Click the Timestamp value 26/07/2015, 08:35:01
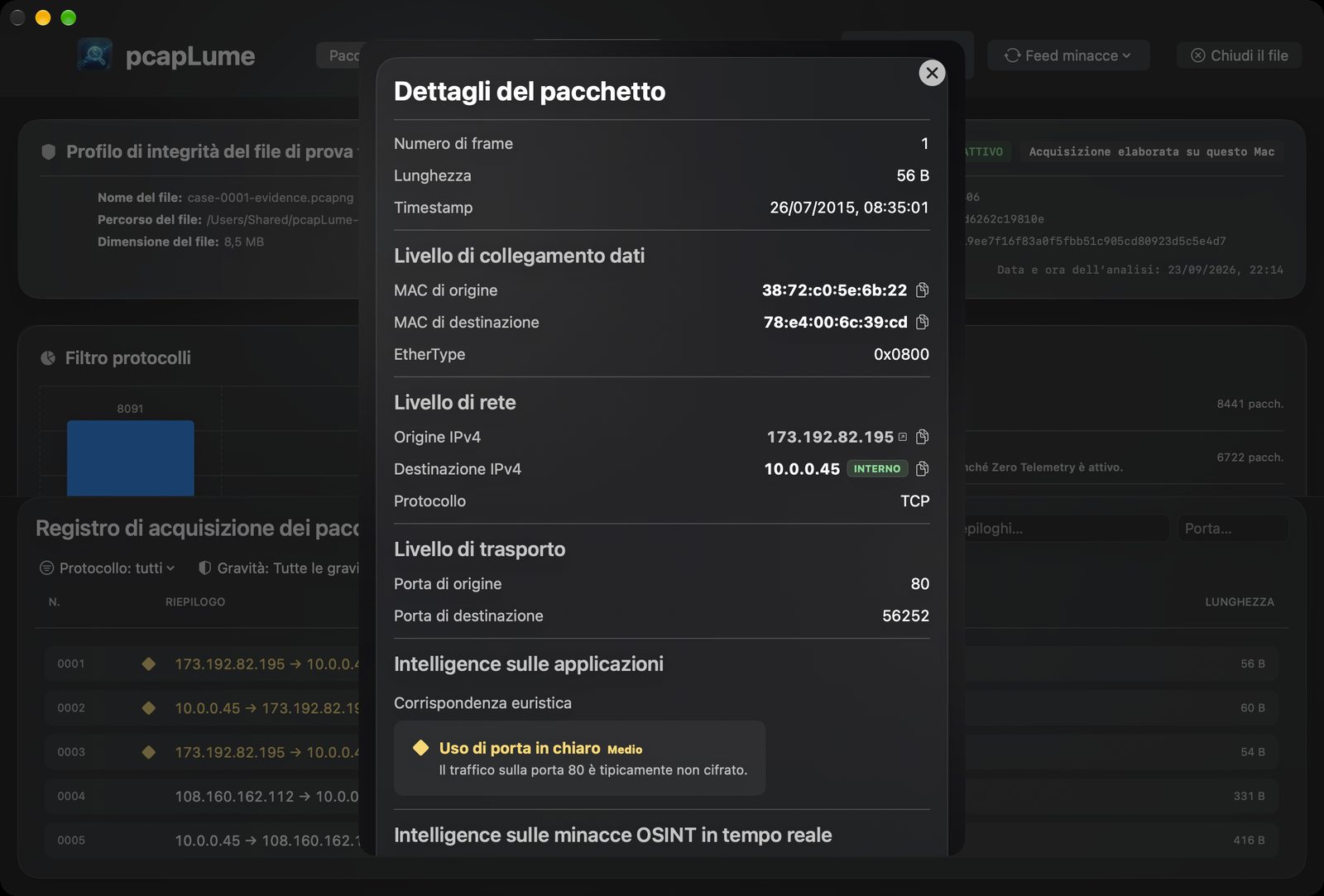The width and height of the screenshot is (1324, 896). coord(849,208)
